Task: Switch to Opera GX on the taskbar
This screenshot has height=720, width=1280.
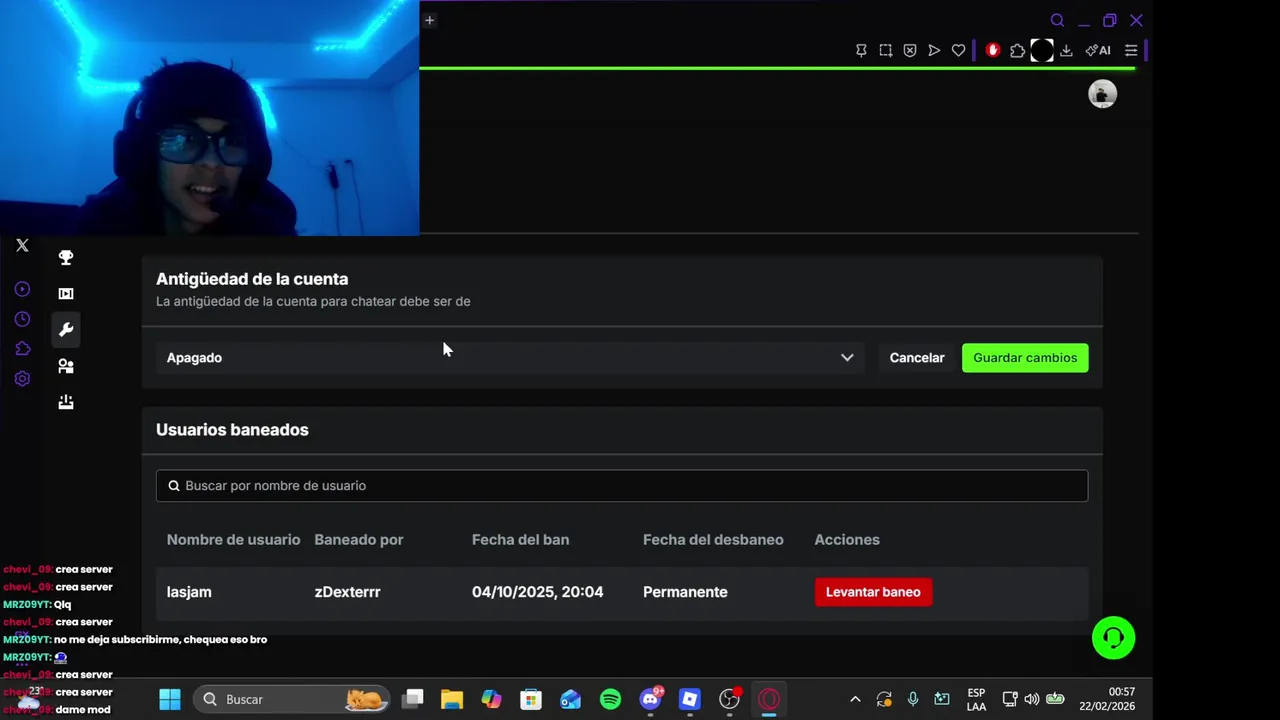Action: [769, 699]
